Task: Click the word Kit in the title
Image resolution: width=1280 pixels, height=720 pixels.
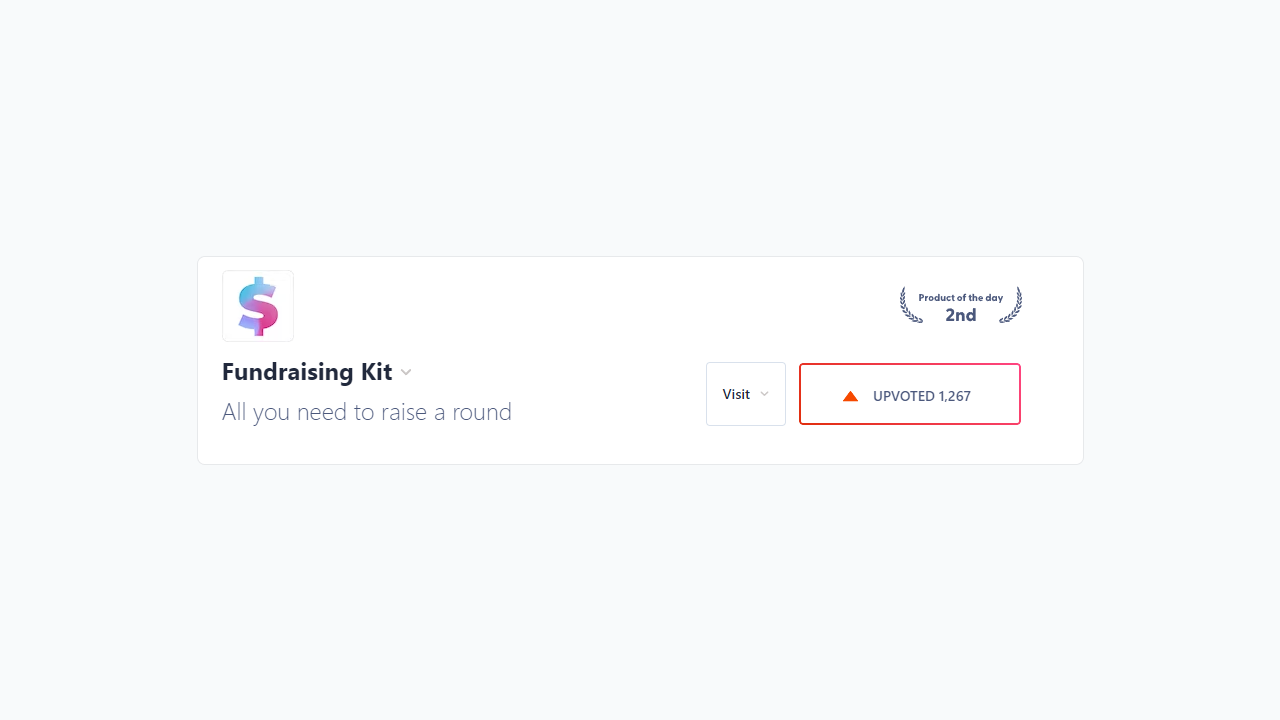Action: (x=376, y=372)
